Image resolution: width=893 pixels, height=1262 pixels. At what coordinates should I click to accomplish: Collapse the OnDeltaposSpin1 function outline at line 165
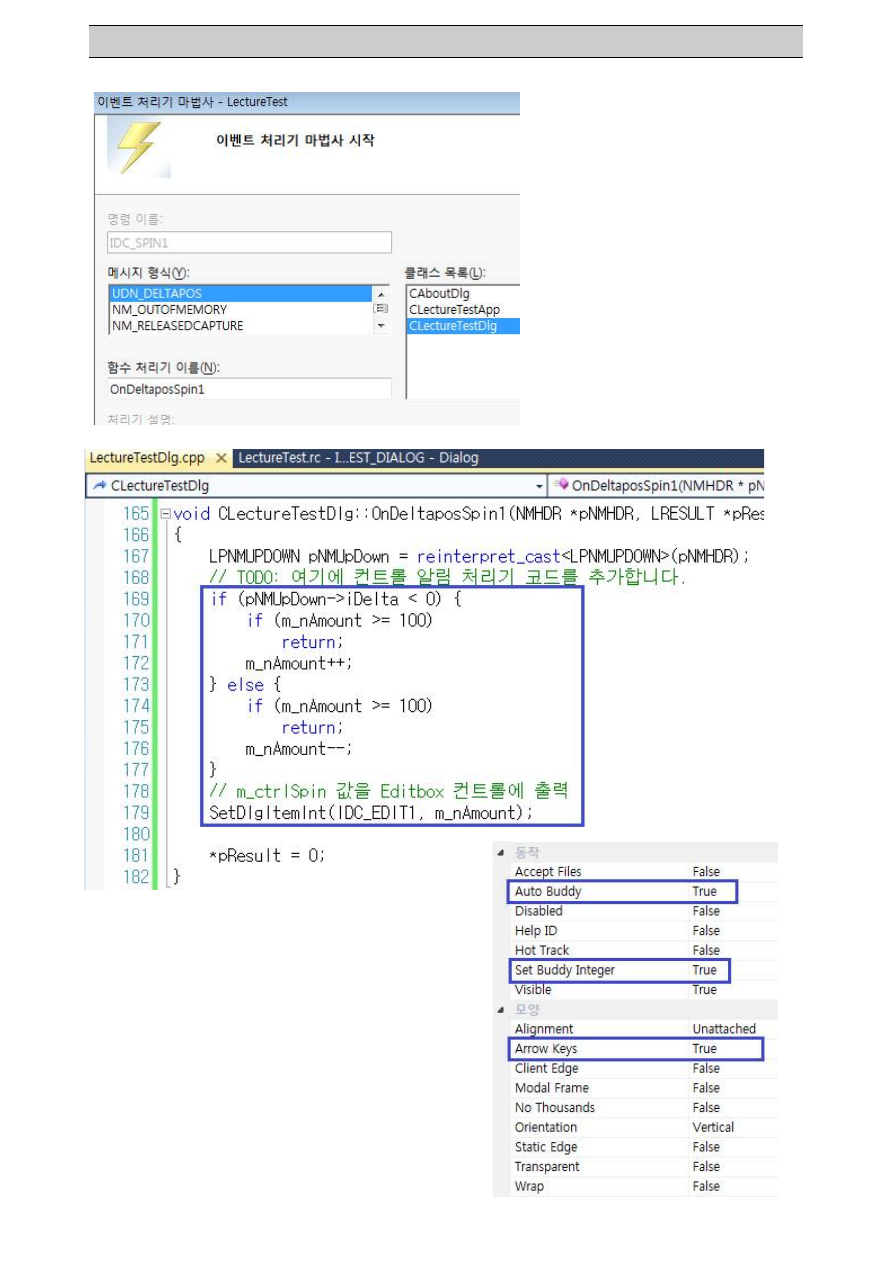click(x=164, y=514)
